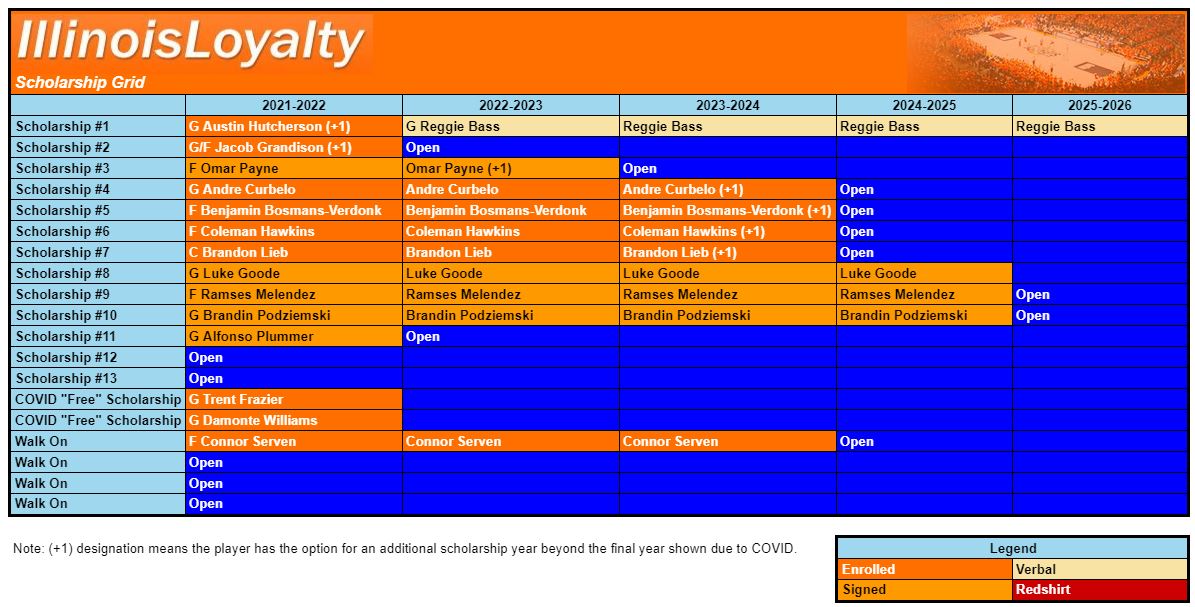Image resolution: width=1195 pixels, height=607 pixels.
Task: Click G Andre Curbelo cell
Action: click(294, 189)
